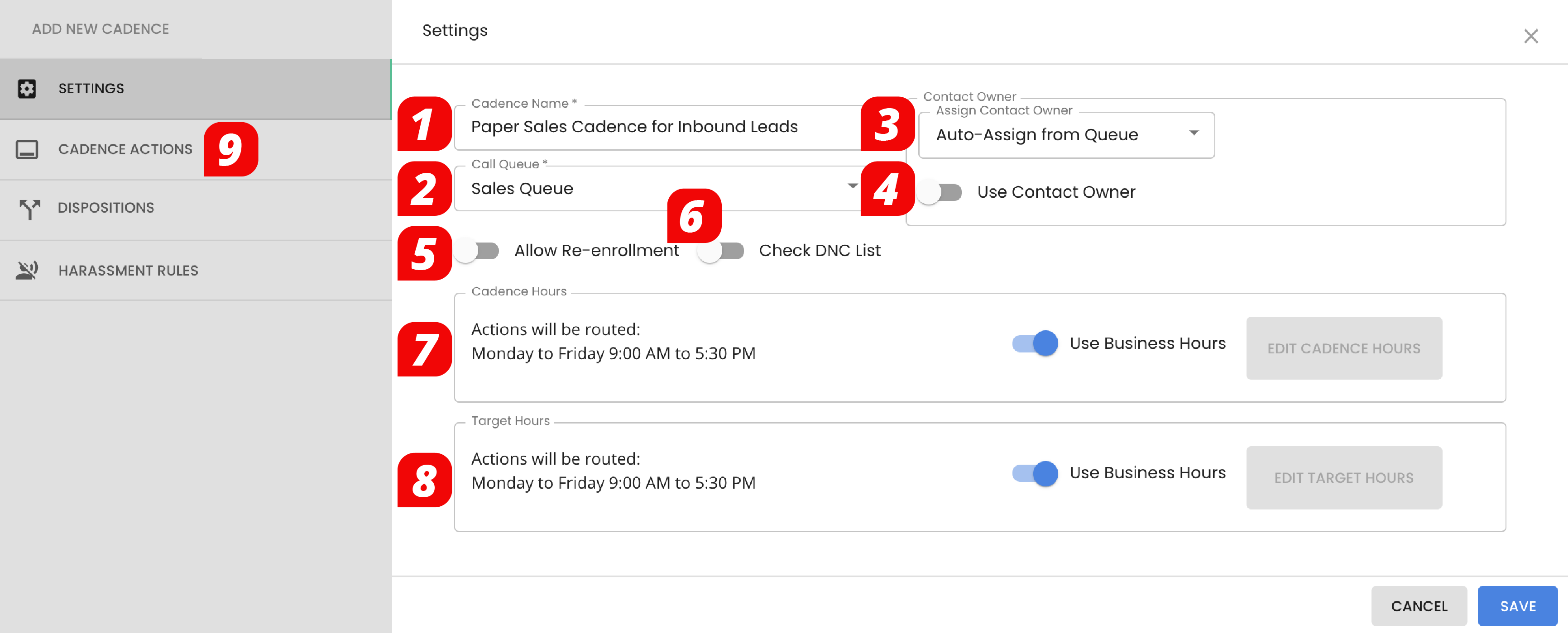
Task: Open the Dispositions tab
Action: (106, 208)
